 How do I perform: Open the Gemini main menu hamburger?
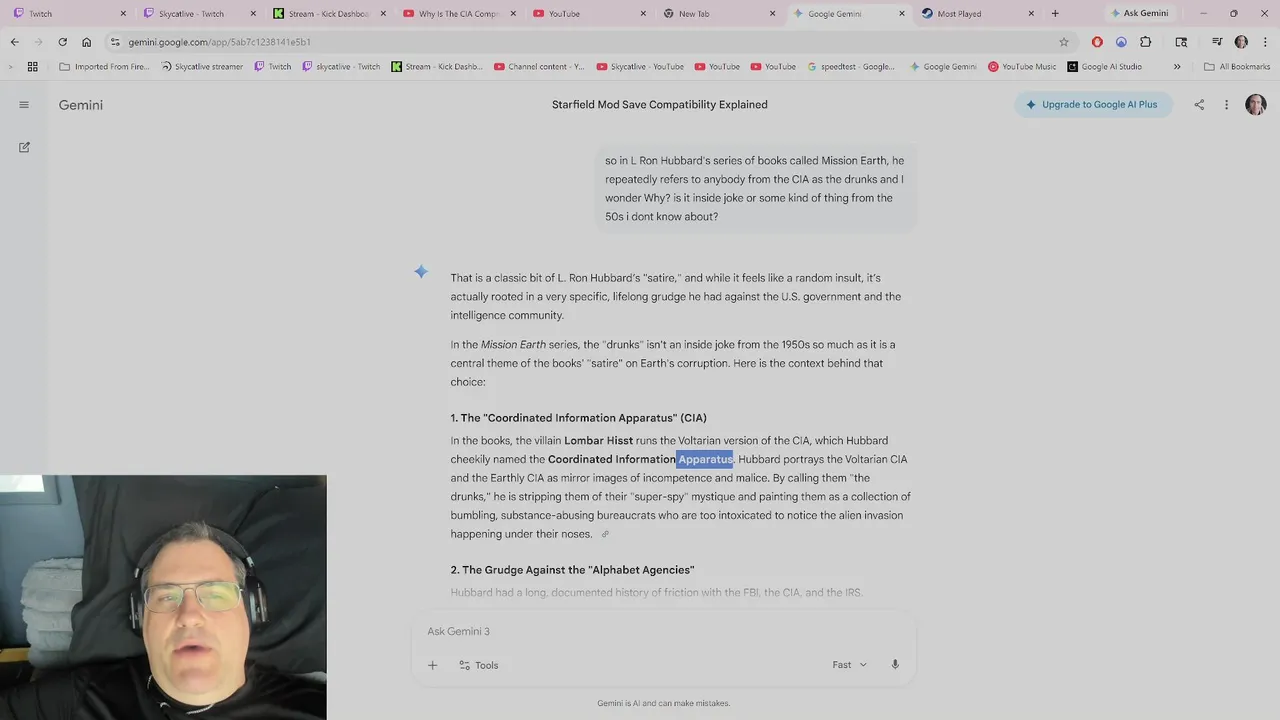pyautogui.click(x=24, y=105)
